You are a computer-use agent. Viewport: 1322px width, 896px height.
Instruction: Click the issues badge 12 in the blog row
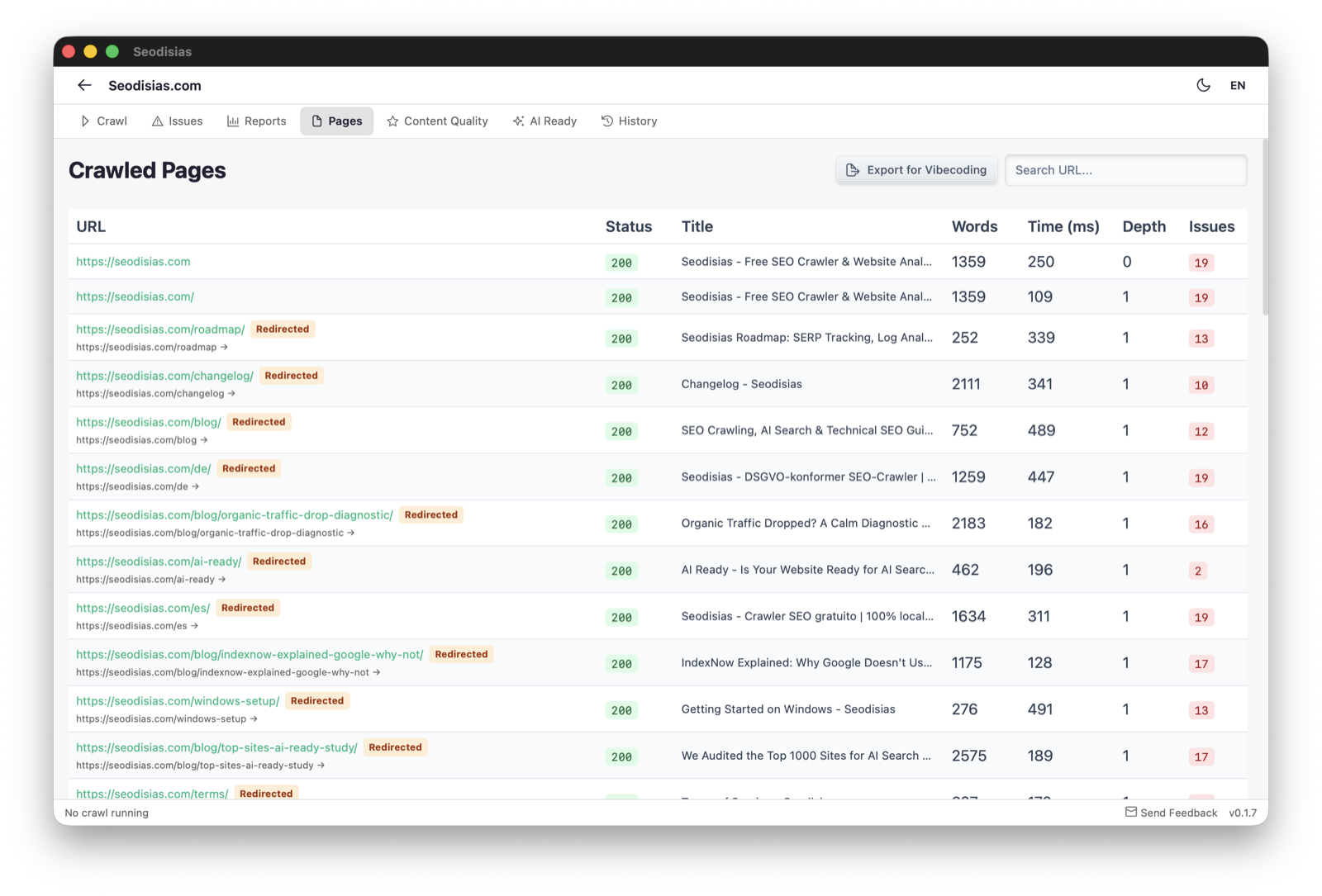(1201, 431)
